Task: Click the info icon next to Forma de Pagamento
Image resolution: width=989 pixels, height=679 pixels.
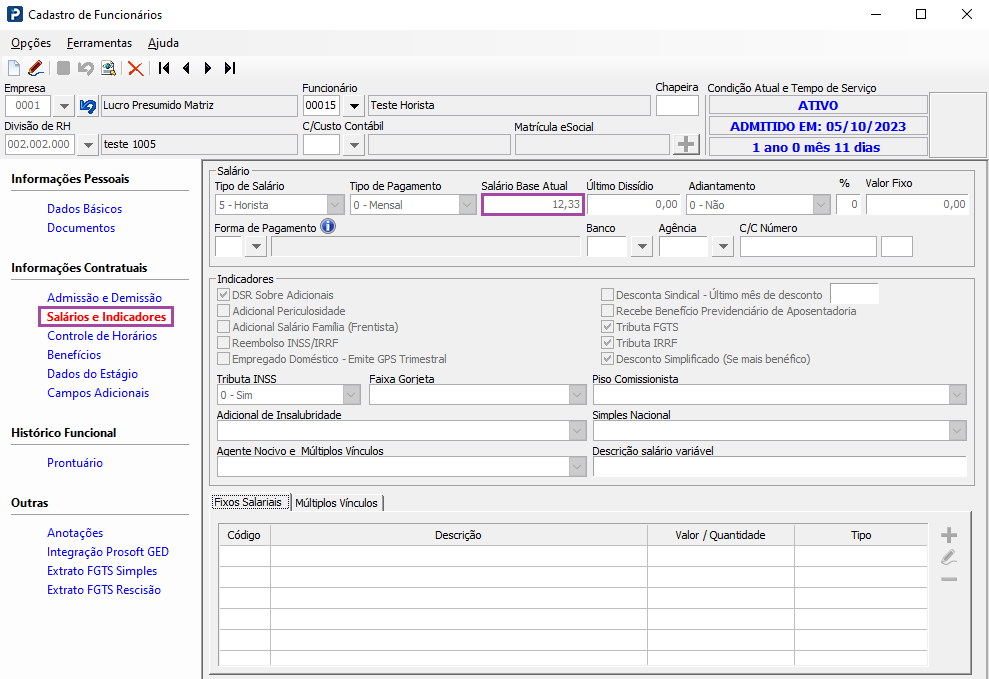Action: tap(327, 227)
